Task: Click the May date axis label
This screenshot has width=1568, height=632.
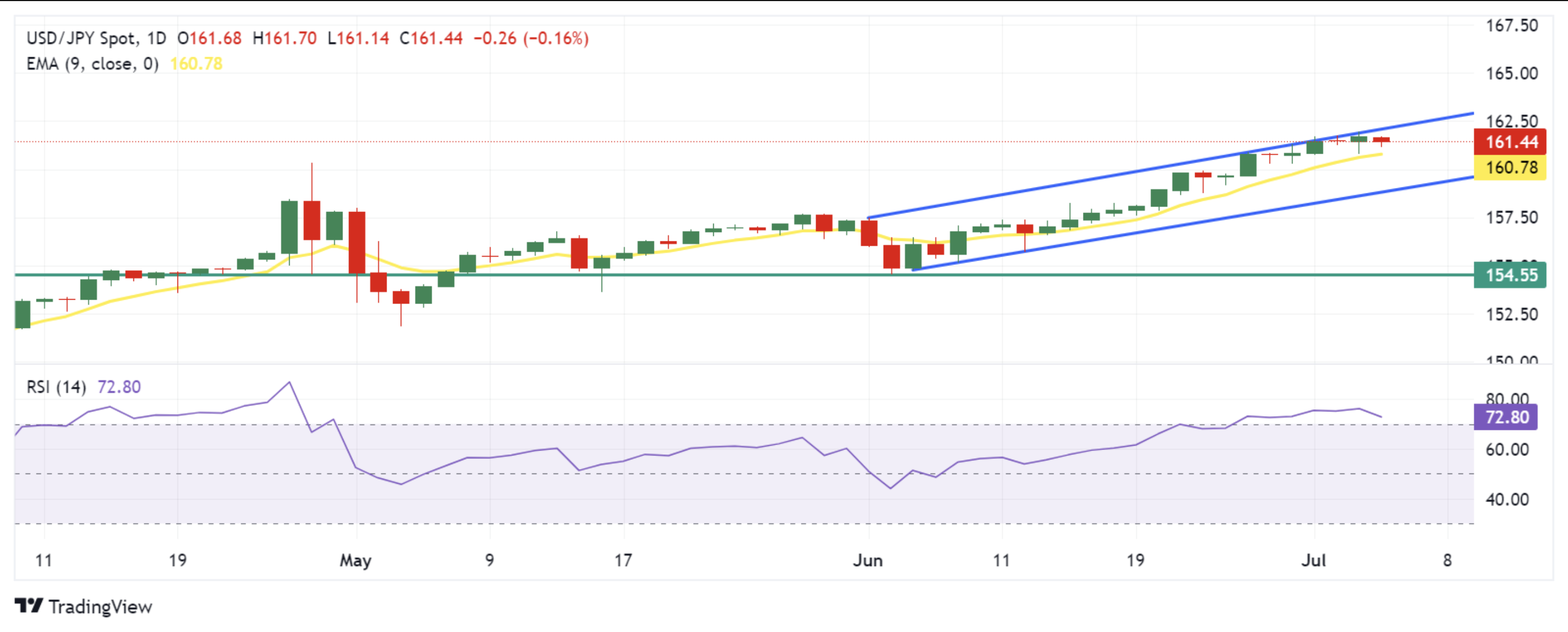Action: point(356,560)
